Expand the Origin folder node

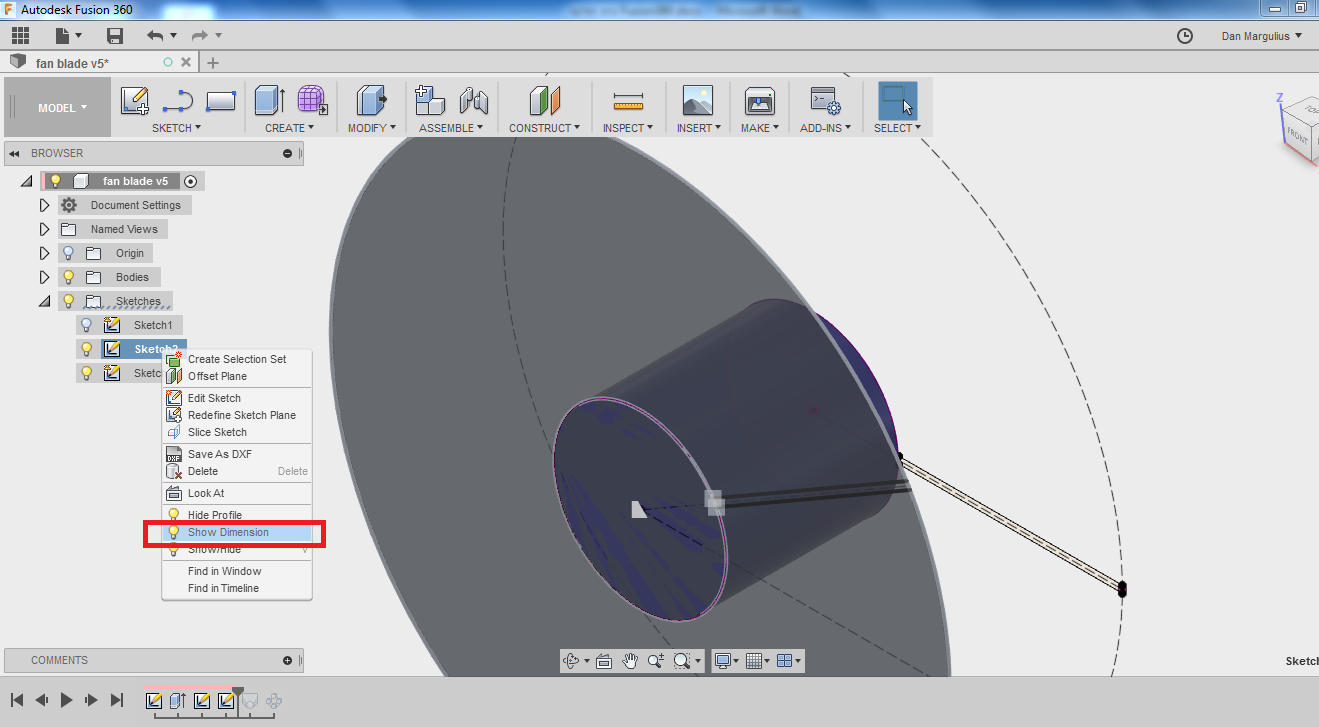point(44,253)
